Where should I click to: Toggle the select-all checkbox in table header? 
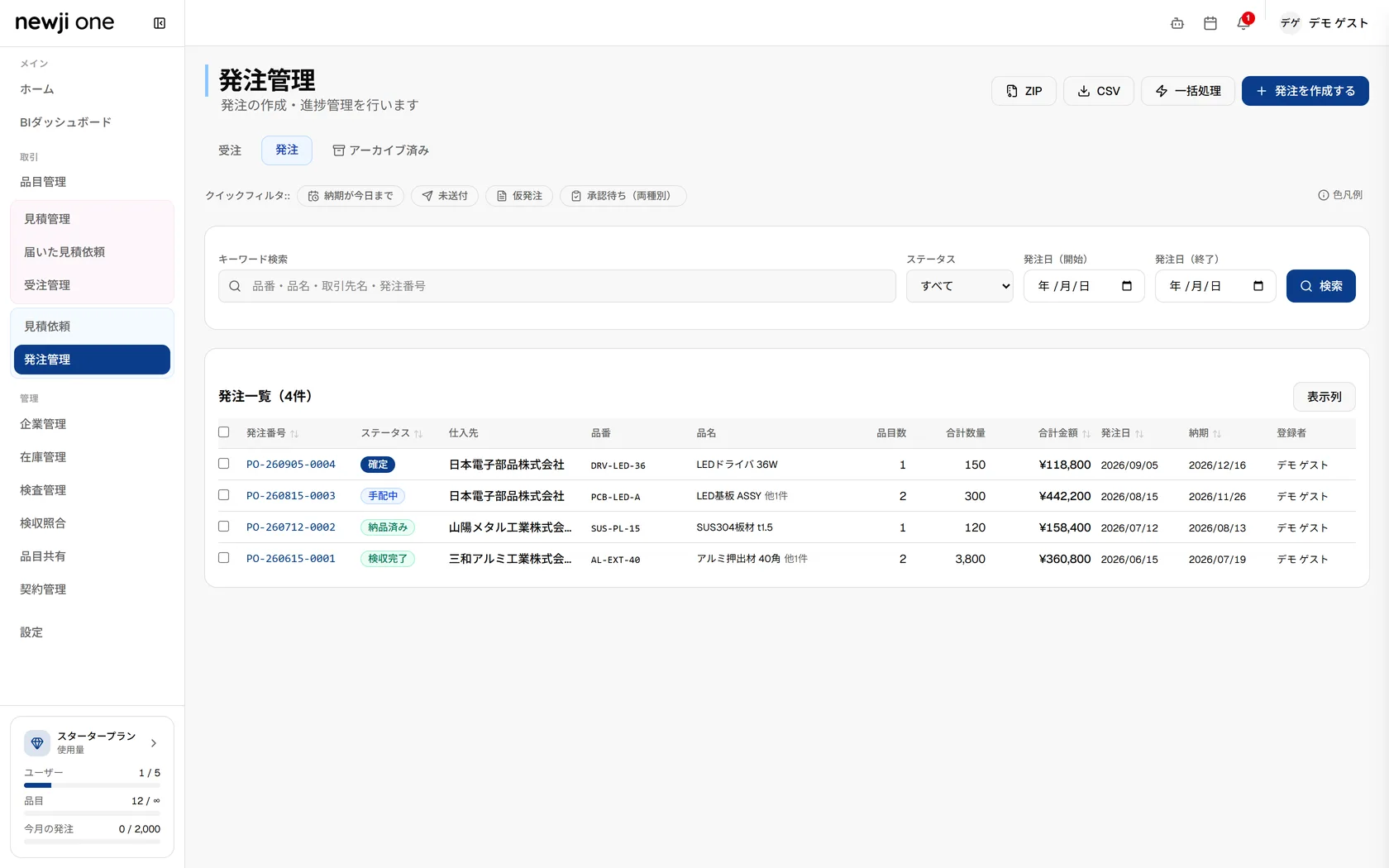[x=223, y=432]
